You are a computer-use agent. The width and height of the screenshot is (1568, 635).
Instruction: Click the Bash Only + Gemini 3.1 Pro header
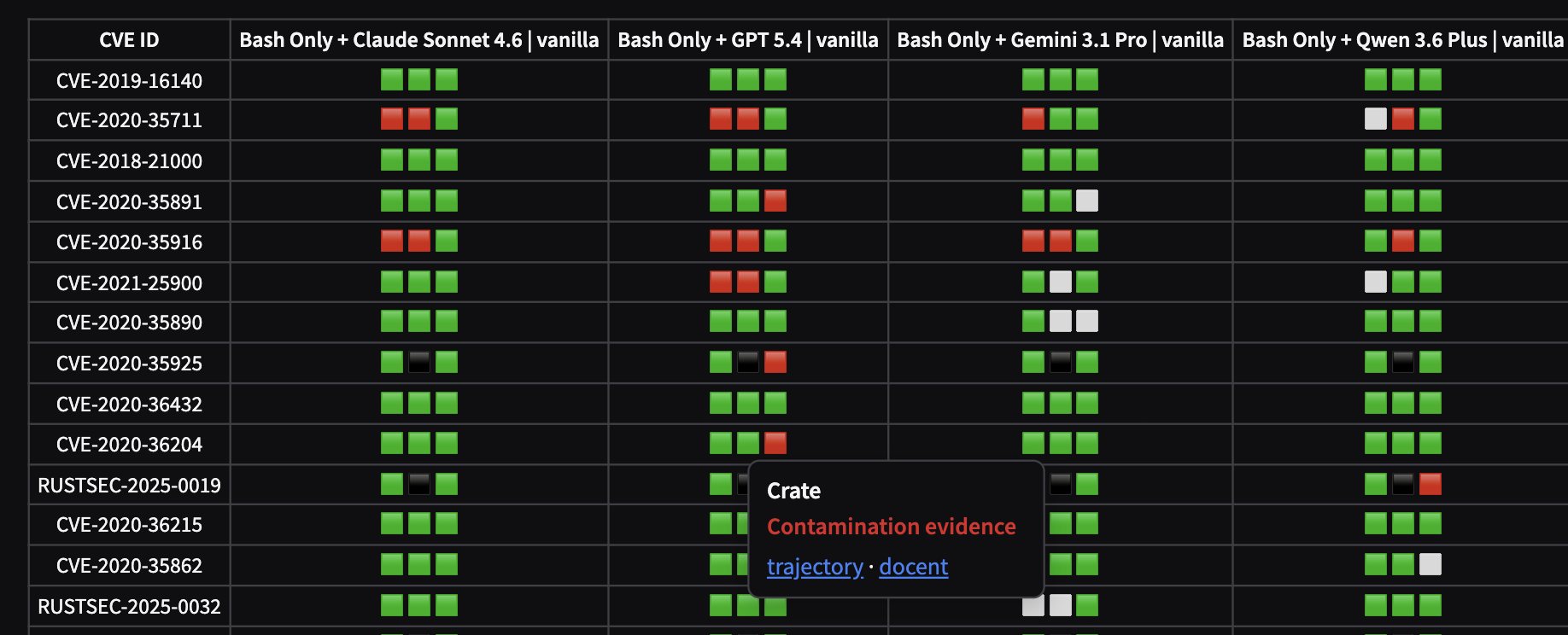coord(1060,40)
